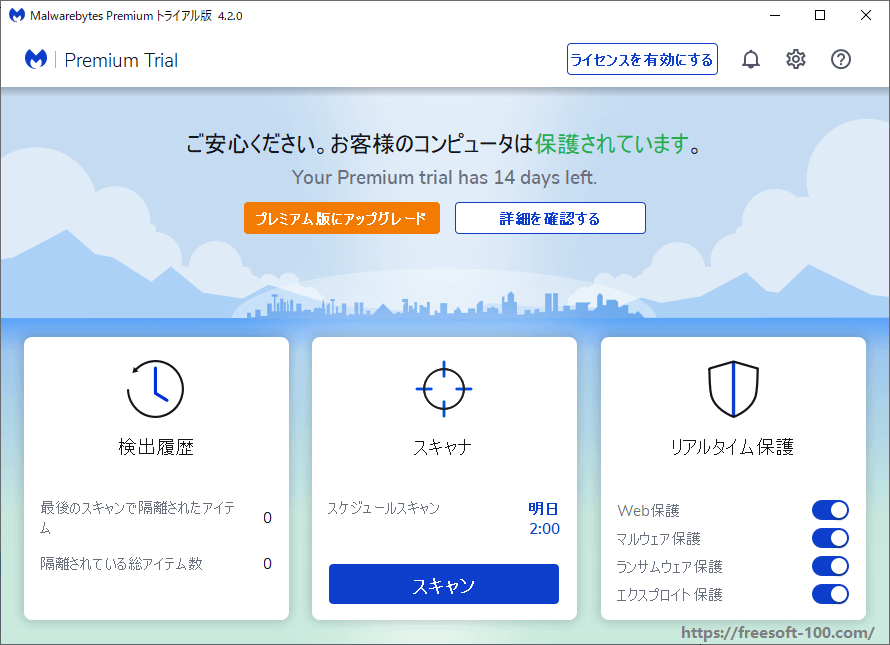
Task: Click the shield icon above リアルタイム保護
Action: coord(733,389)
